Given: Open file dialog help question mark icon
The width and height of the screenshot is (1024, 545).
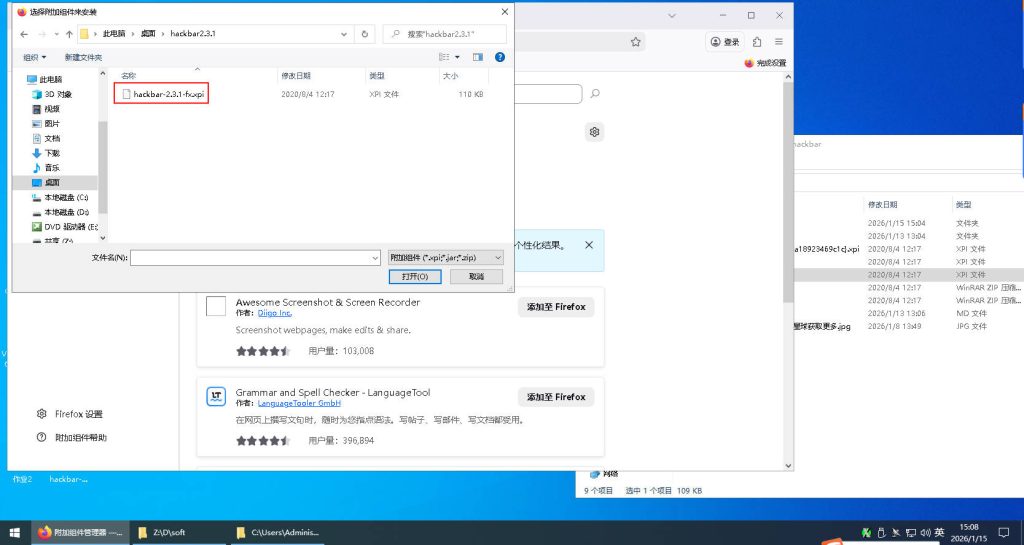Looking at the screenshot, I should click(500, 57).
